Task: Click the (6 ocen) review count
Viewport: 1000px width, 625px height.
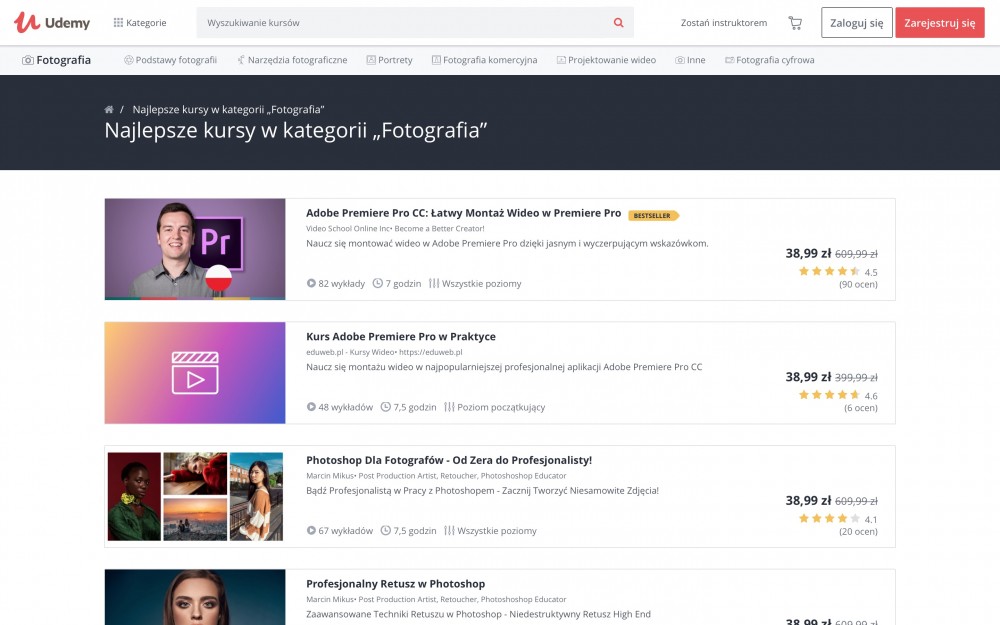Action: click(860, 408)
